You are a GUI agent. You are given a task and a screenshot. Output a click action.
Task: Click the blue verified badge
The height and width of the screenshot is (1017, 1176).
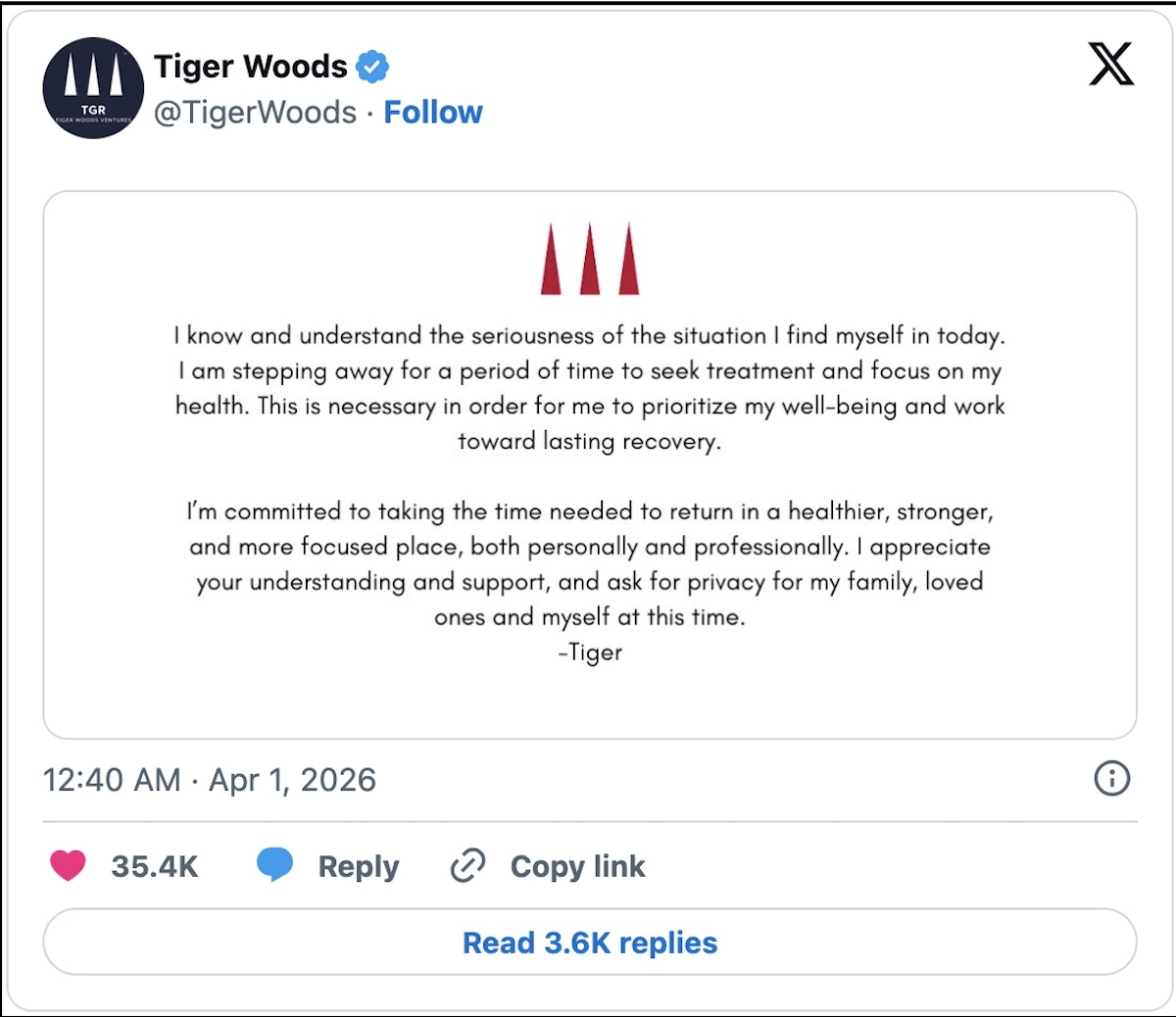coord(372,67)
